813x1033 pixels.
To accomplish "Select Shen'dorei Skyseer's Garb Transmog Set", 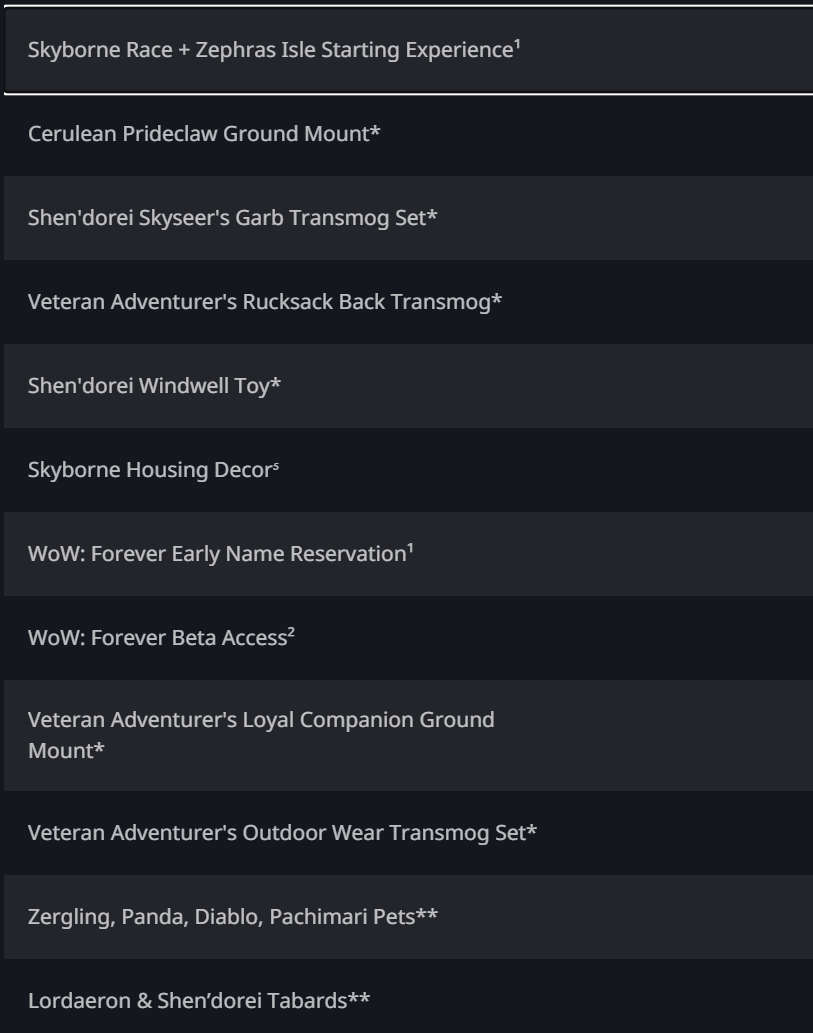I will pyautogui.click(x=408, y=217).
